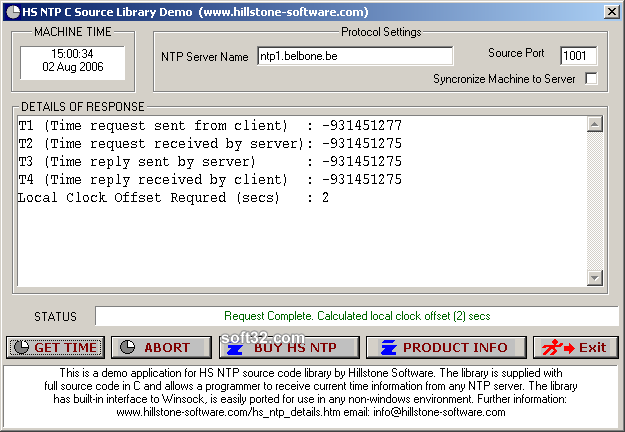Click the response scrollbar up arrow

[595, 124]
